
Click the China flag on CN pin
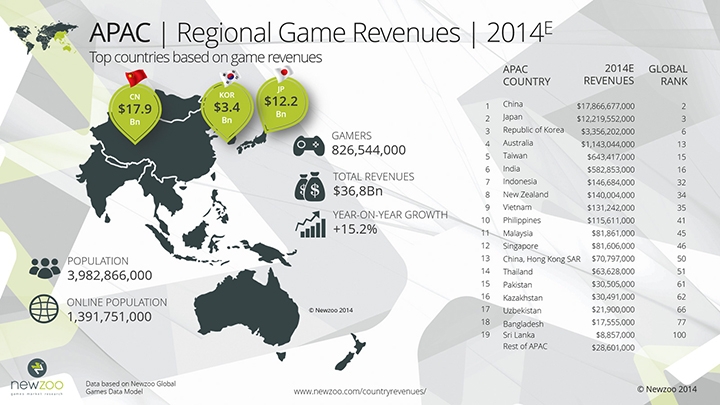tap(138, 79)
